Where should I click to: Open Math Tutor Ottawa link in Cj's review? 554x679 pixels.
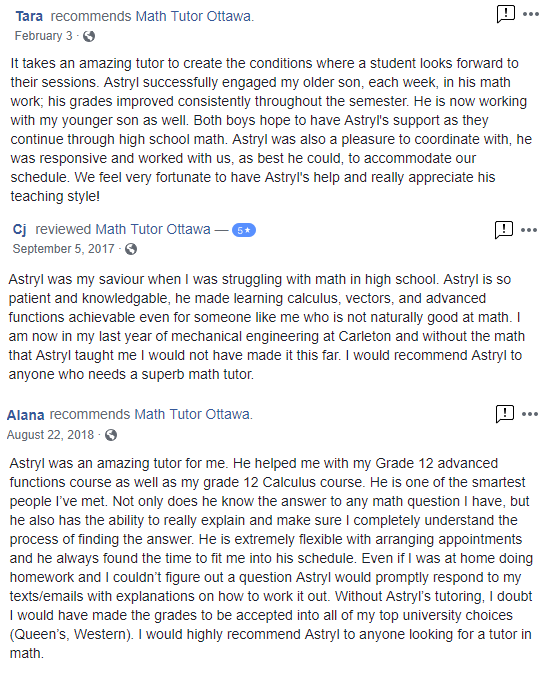(x=153, y=229)
